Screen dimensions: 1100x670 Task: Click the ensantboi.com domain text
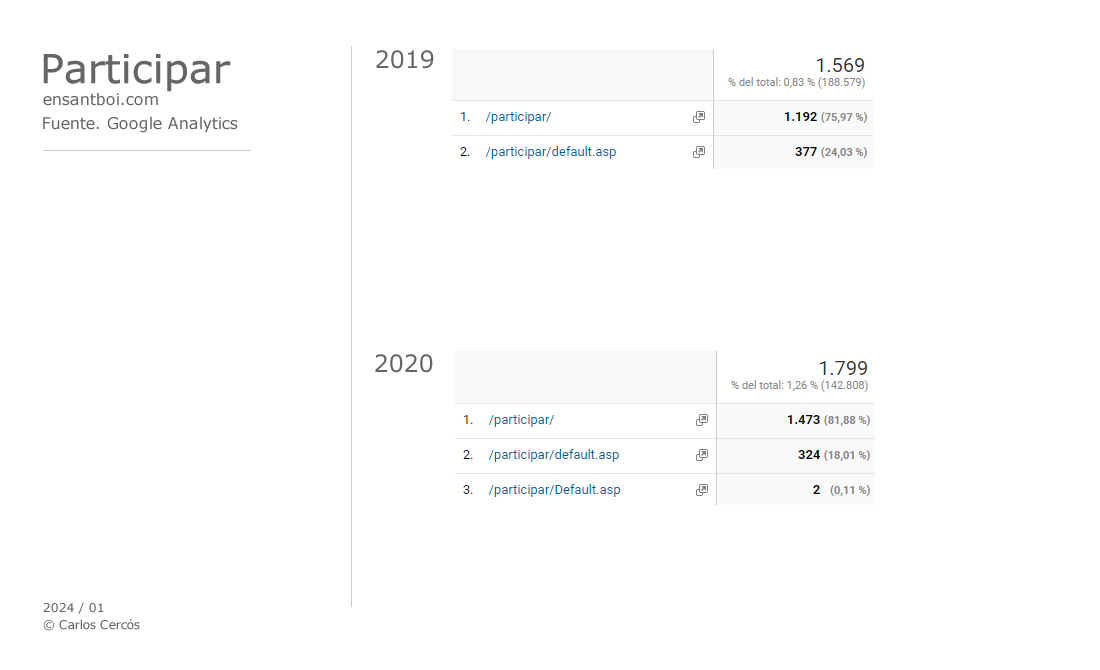coord(100,100)
